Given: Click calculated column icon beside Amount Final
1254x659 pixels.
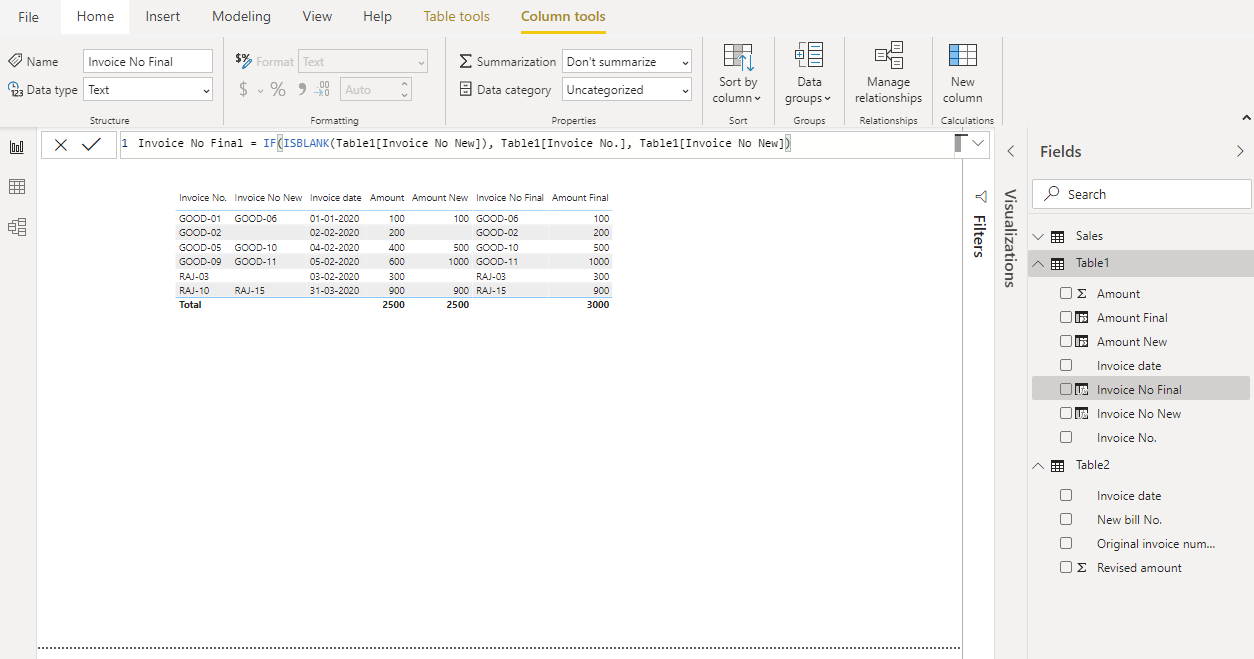Looking at the screenshot, I should [1081, 318].
